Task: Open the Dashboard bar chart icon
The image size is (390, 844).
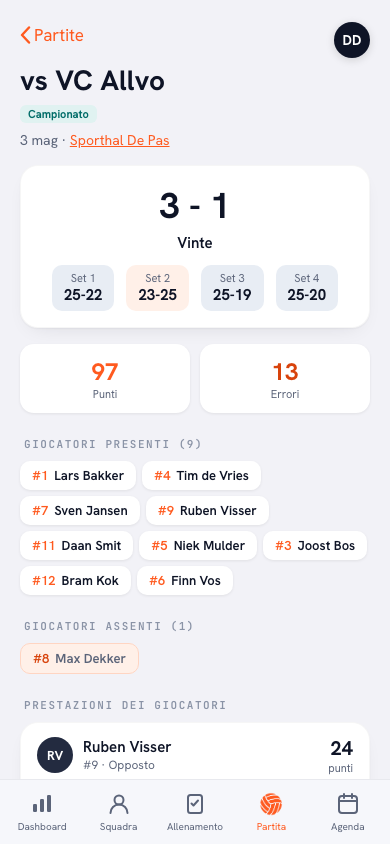Action: tap(42, 804)
